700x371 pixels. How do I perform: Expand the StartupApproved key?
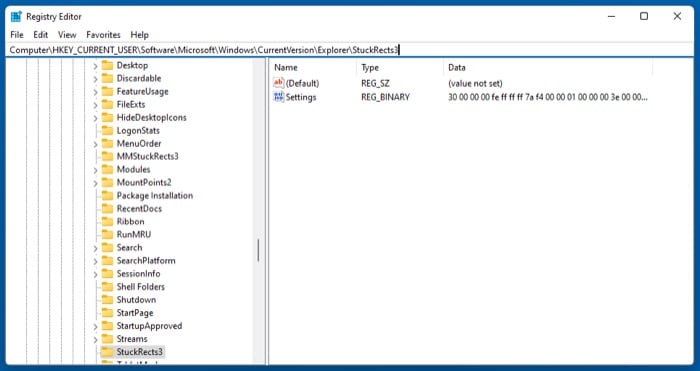point(95,326)
